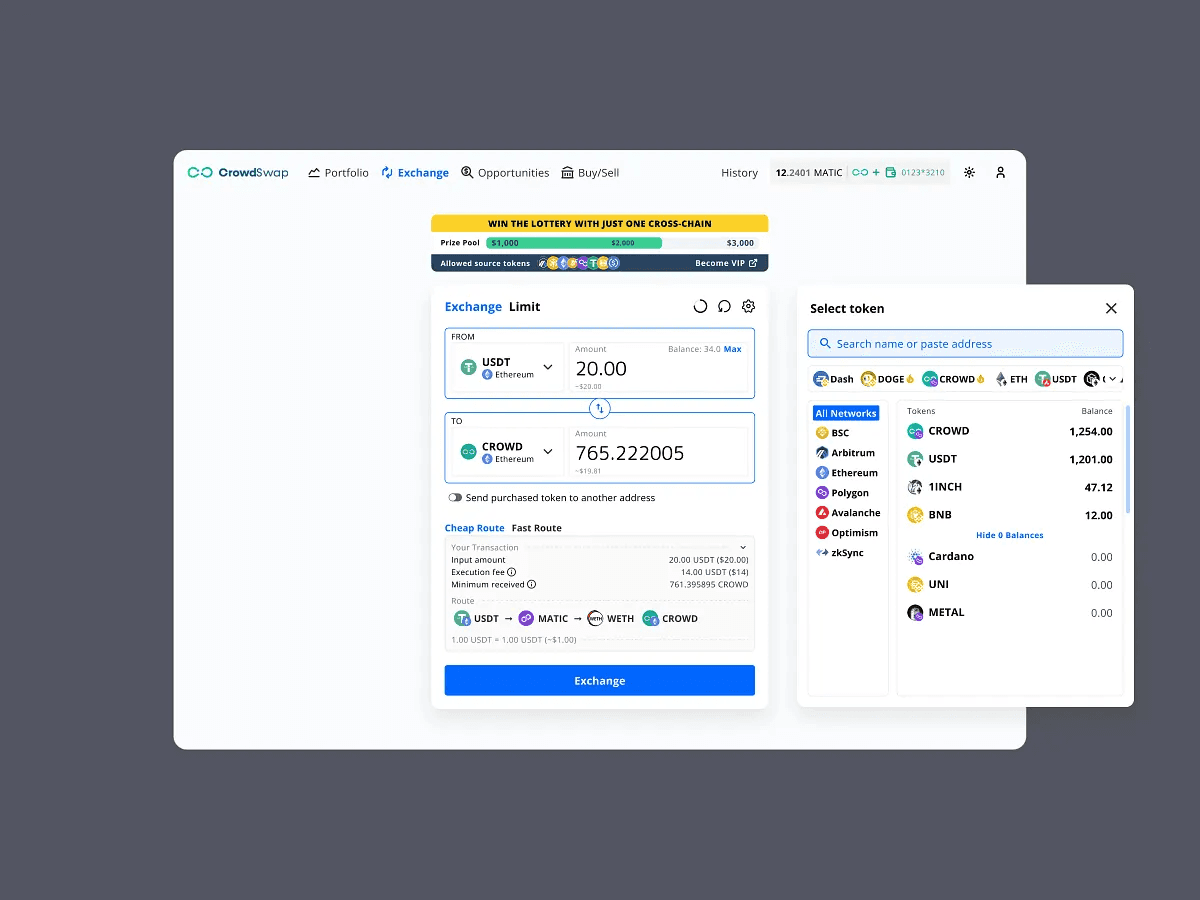Click Hide 0 Balances link

pos(1010,536)
